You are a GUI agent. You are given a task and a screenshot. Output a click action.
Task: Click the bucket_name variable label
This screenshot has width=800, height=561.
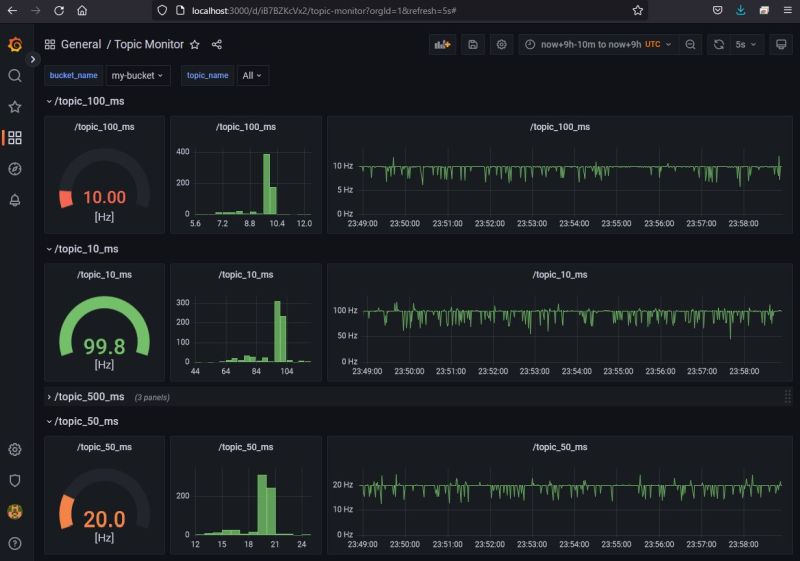click(73, 75)
